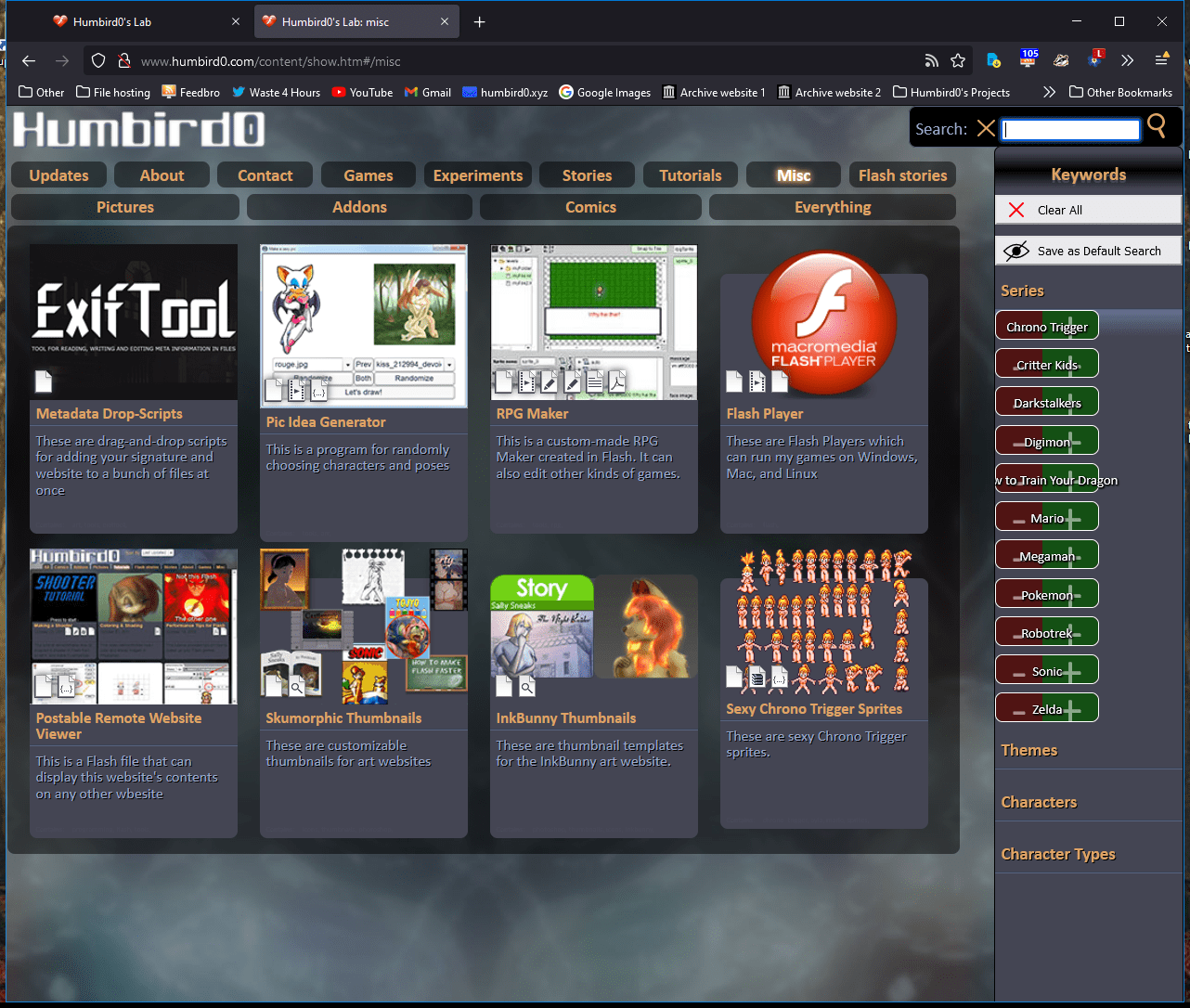Switch to the Tutorials tab
1190x1008 pixels.
(x=690, y=175)
